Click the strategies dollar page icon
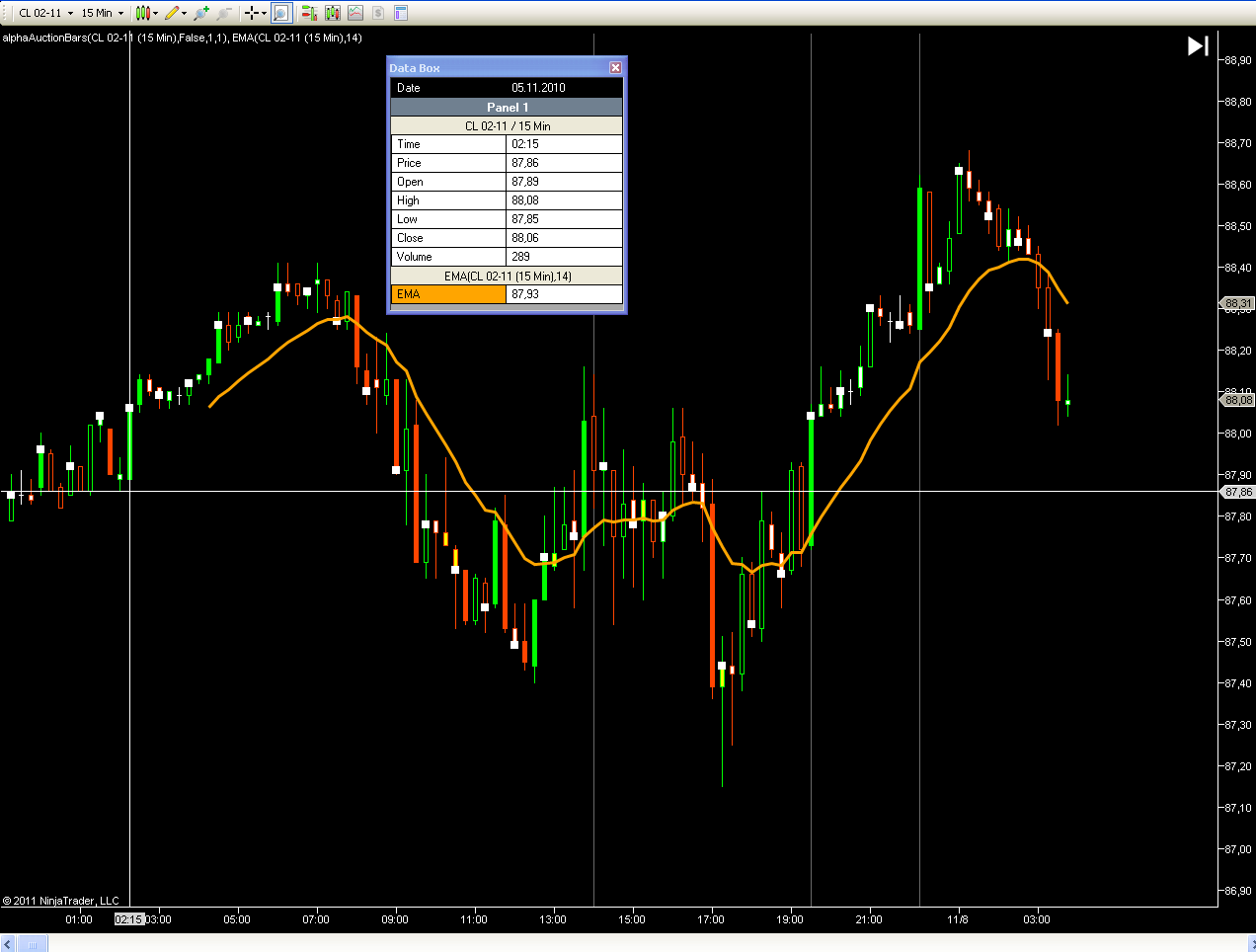1256x952 pixels. pos(378,13)
